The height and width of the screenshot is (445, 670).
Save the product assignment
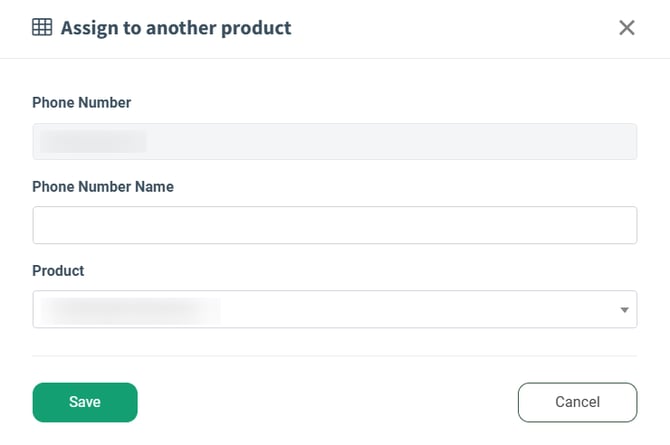(85, 402)
